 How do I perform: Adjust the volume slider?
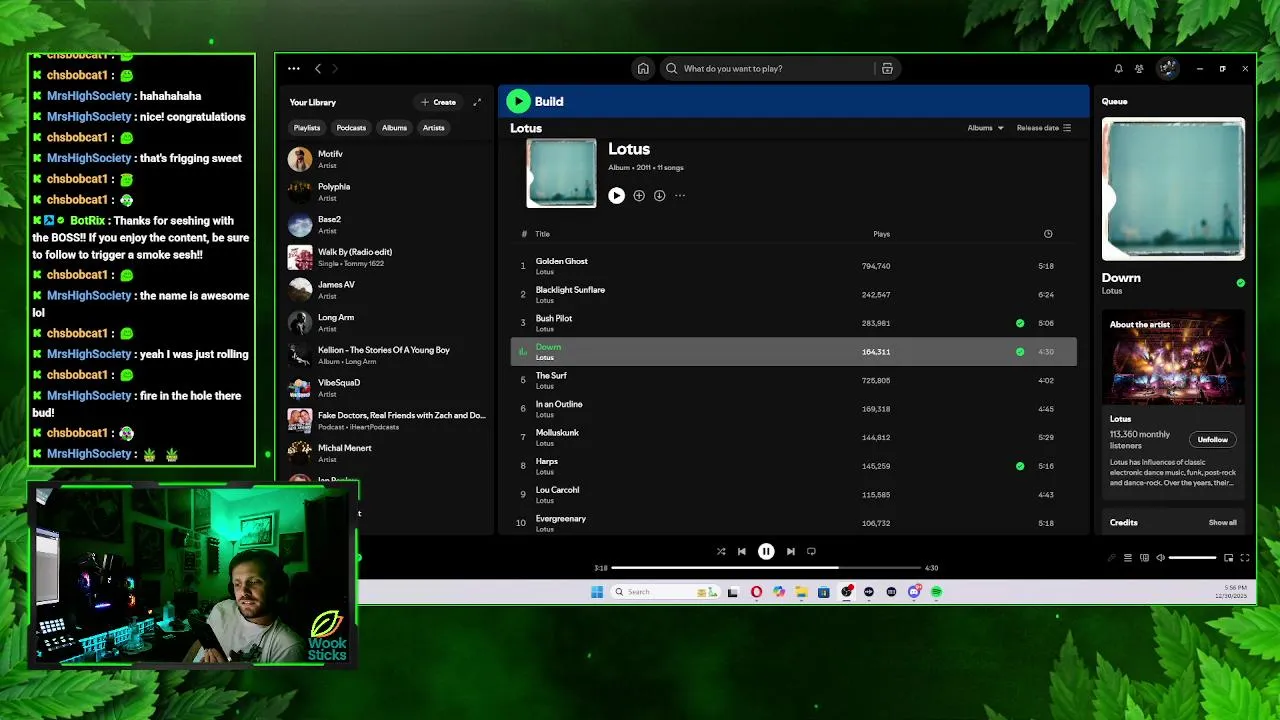pos(1193,558)
